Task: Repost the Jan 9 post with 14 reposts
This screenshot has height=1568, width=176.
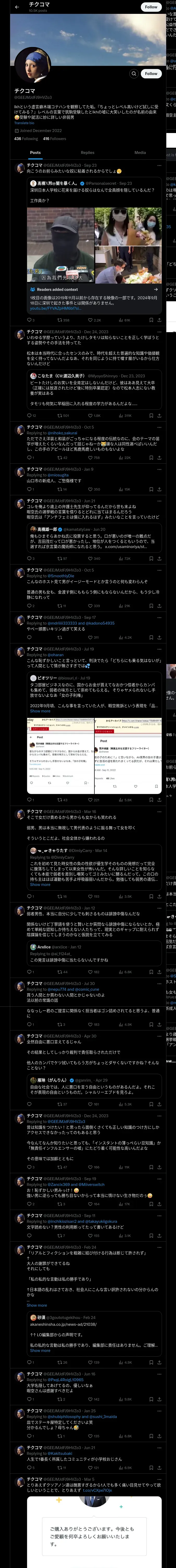Action: click(x=62, y=489)
